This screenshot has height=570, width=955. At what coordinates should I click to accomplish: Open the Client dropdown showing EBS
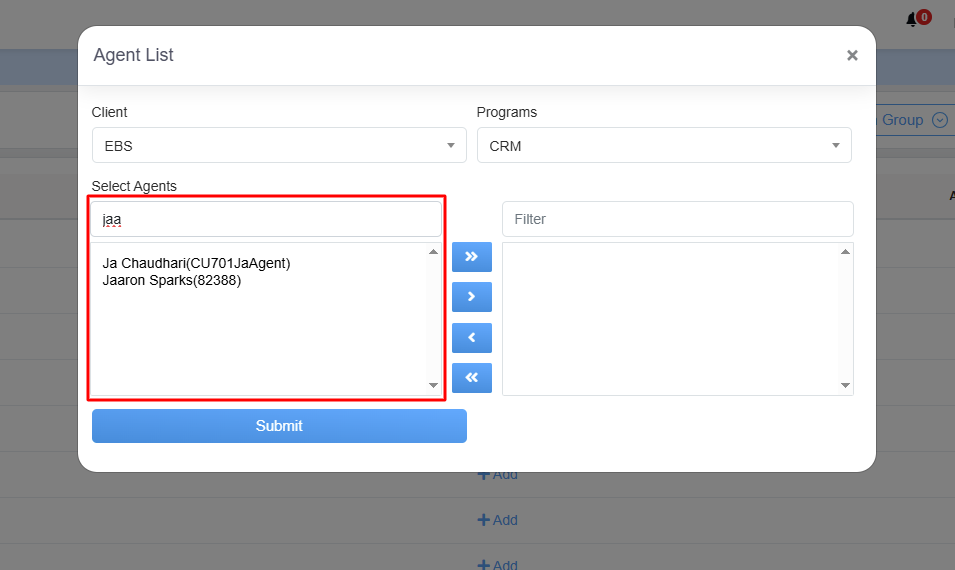coord(278,146)
